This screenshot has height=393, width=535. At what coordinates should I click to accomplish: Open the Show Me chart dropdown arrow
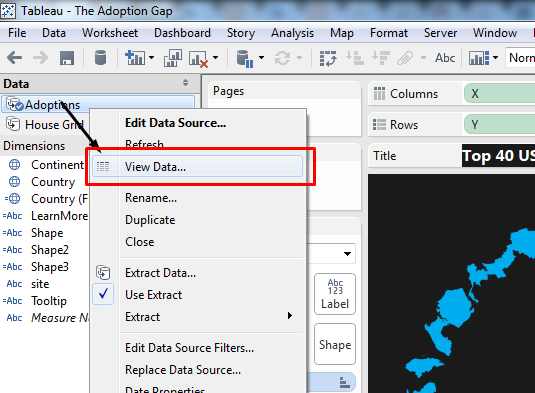coord(495,58)
